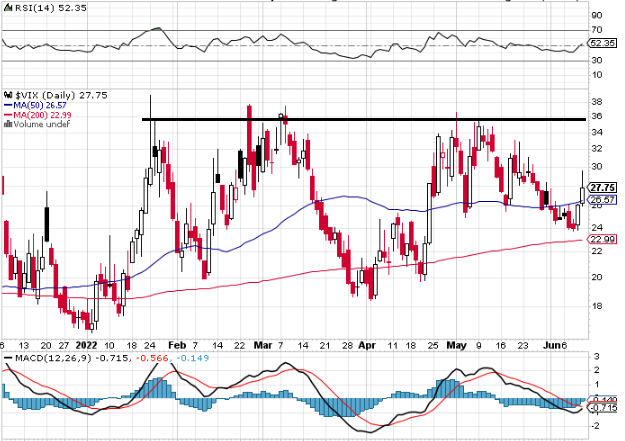Click the Volume undef bar icon
Image resolution: width=625 pixels, height=441 pixels.
click(x=8, y=124)
